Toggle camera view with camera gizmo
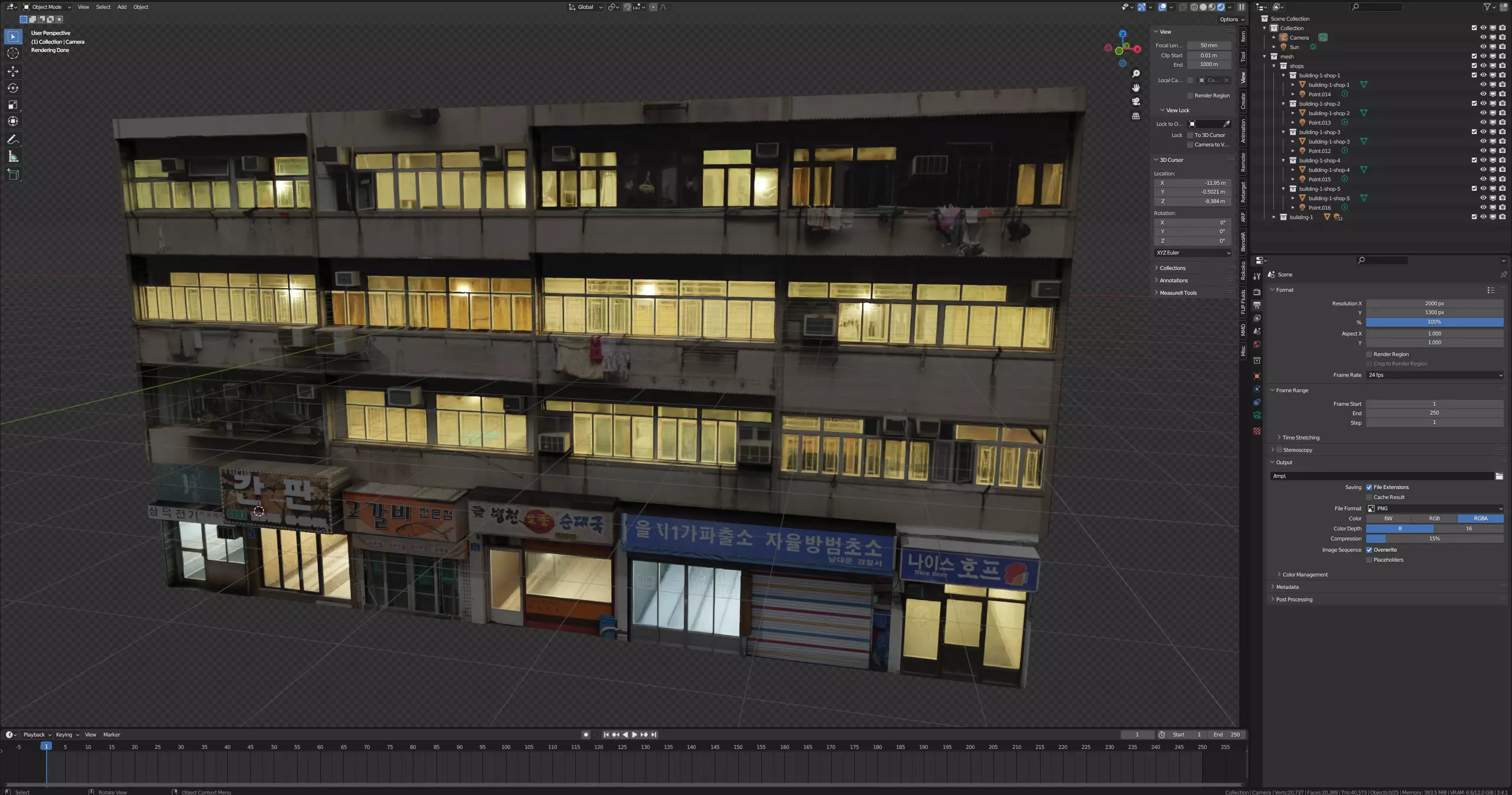Viewport: 1512px width, 795px height. [x=1136, y=102]
